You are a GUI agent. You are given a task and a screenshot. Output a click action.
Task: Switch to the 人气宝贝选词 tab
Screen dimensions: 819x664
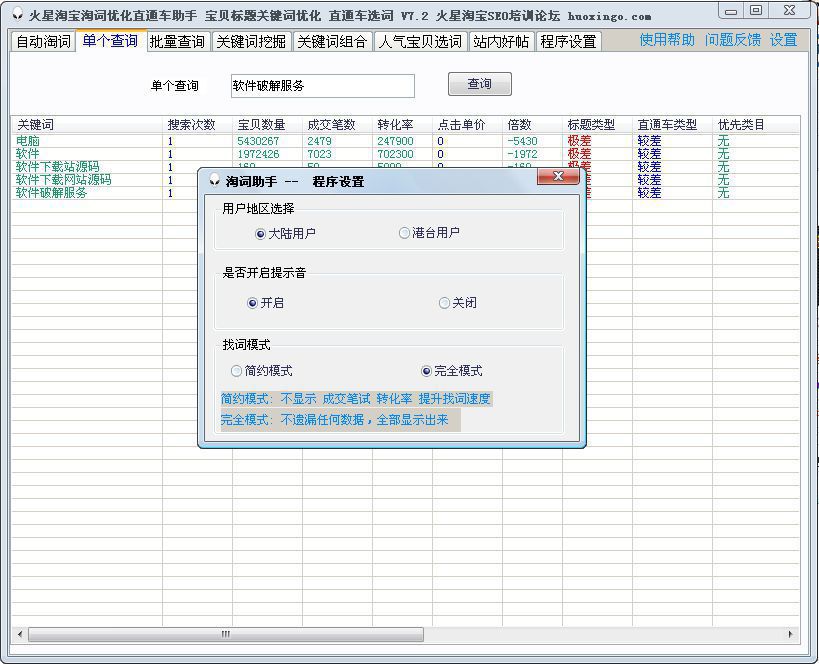417,44
